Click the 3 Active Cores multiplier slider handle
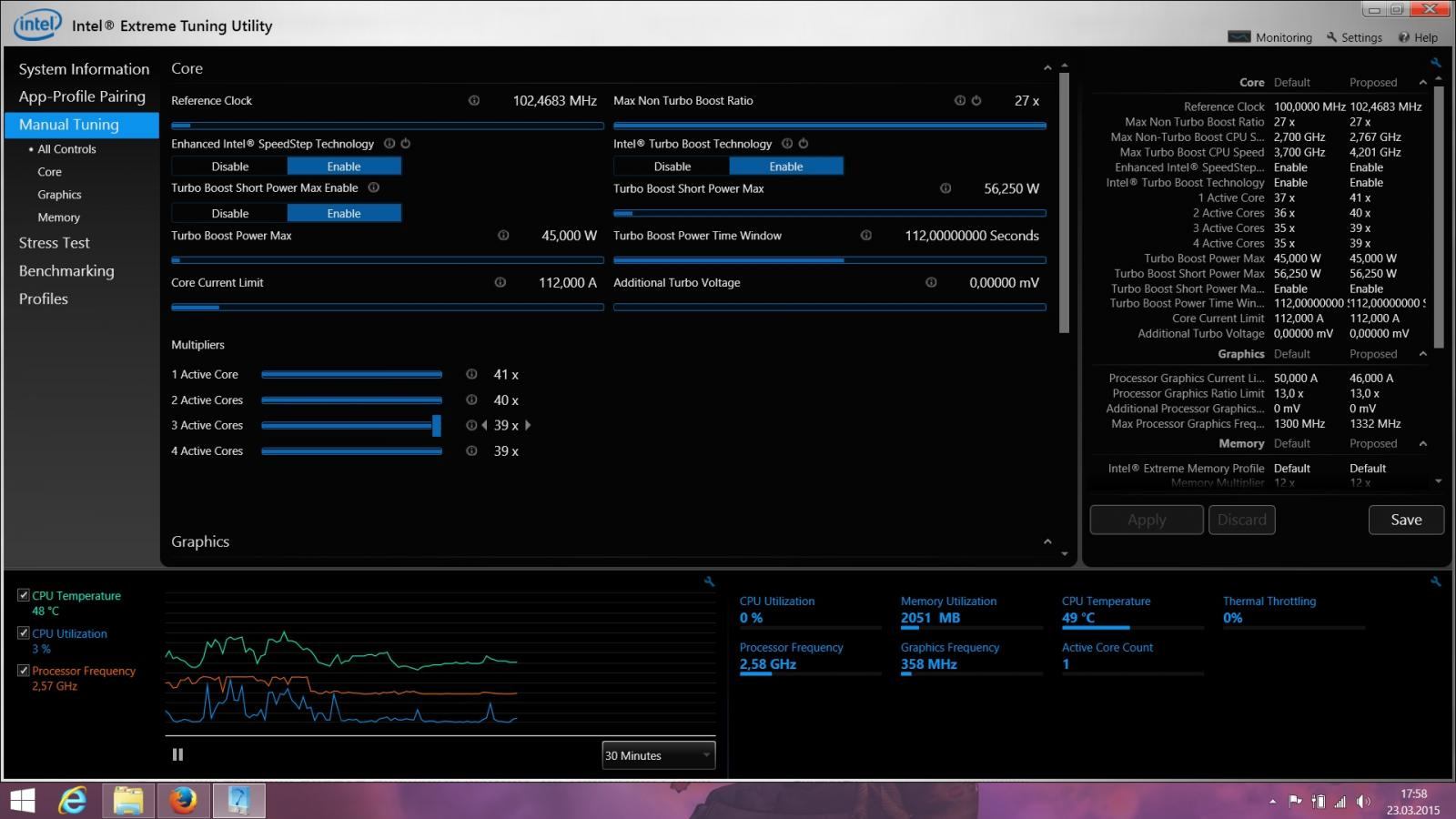Image resolution: width=1456 pixels, height=819 pixels. [x=437, y=425]
